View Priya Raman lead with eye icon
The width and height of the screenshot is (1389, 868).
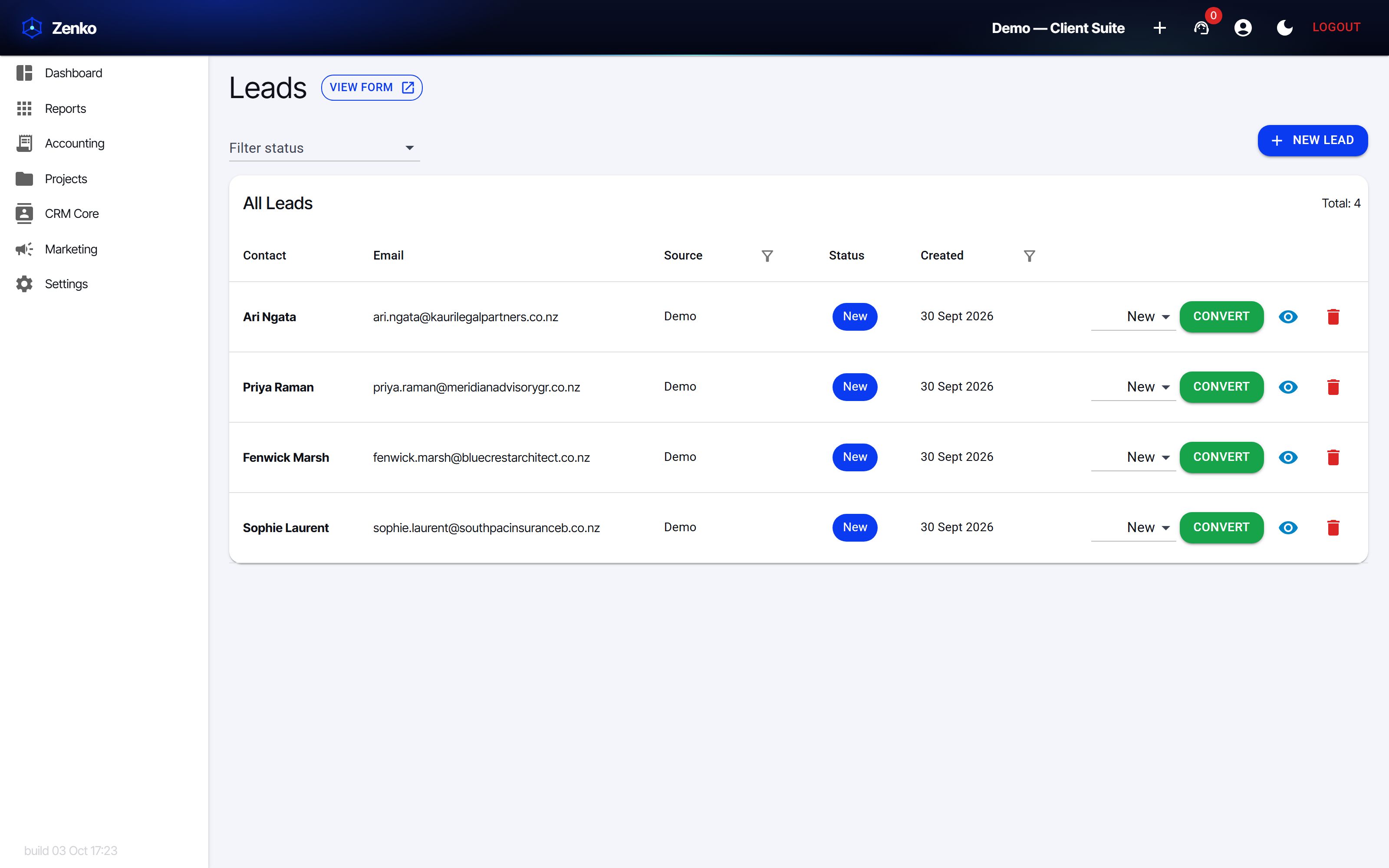(1289, 387)
